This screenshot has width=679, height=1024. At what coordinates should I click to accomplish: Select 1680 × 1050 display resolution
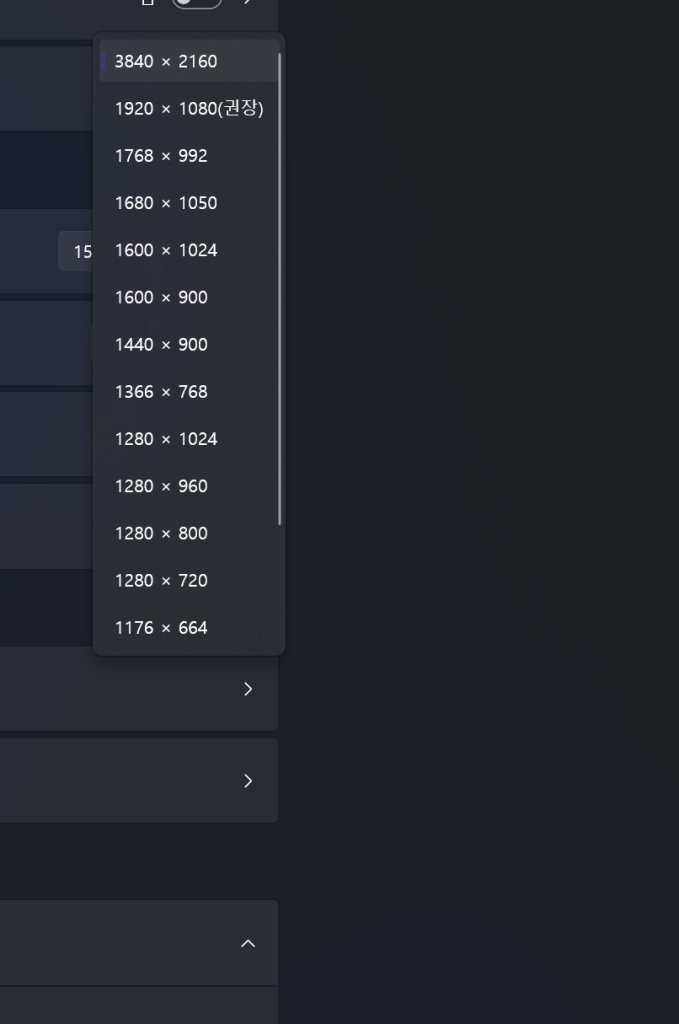coord(166,203)
